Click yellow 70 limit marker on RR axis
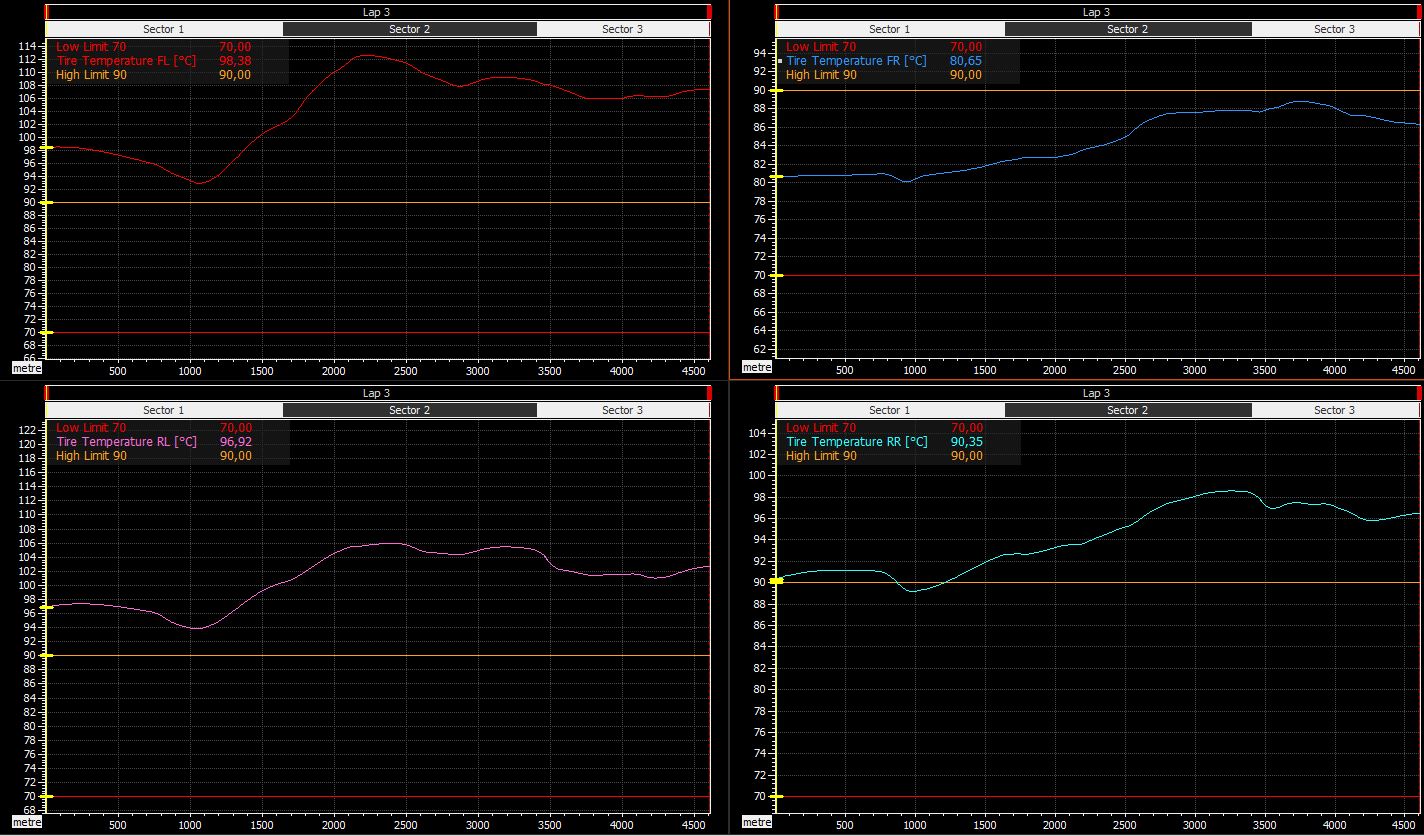This screenshot has width=1424, height=836. coord(776,797)
